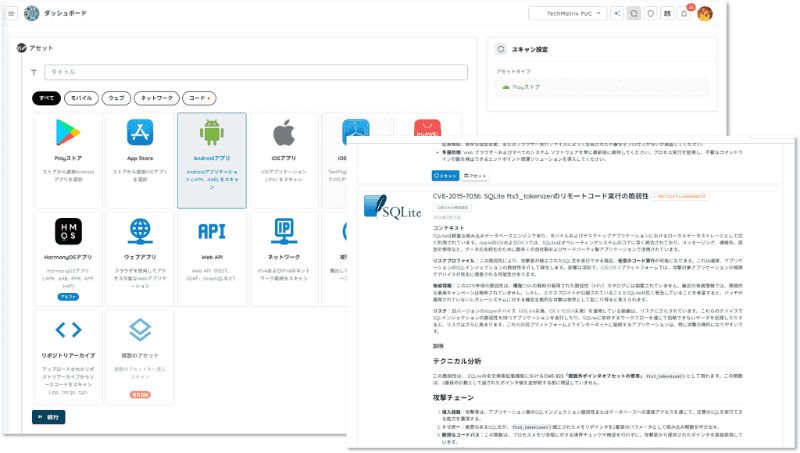This screenshot has width=800, height=453.
Task: Click the スキャン設定 panel refresh icon
Action: (501, 49)
